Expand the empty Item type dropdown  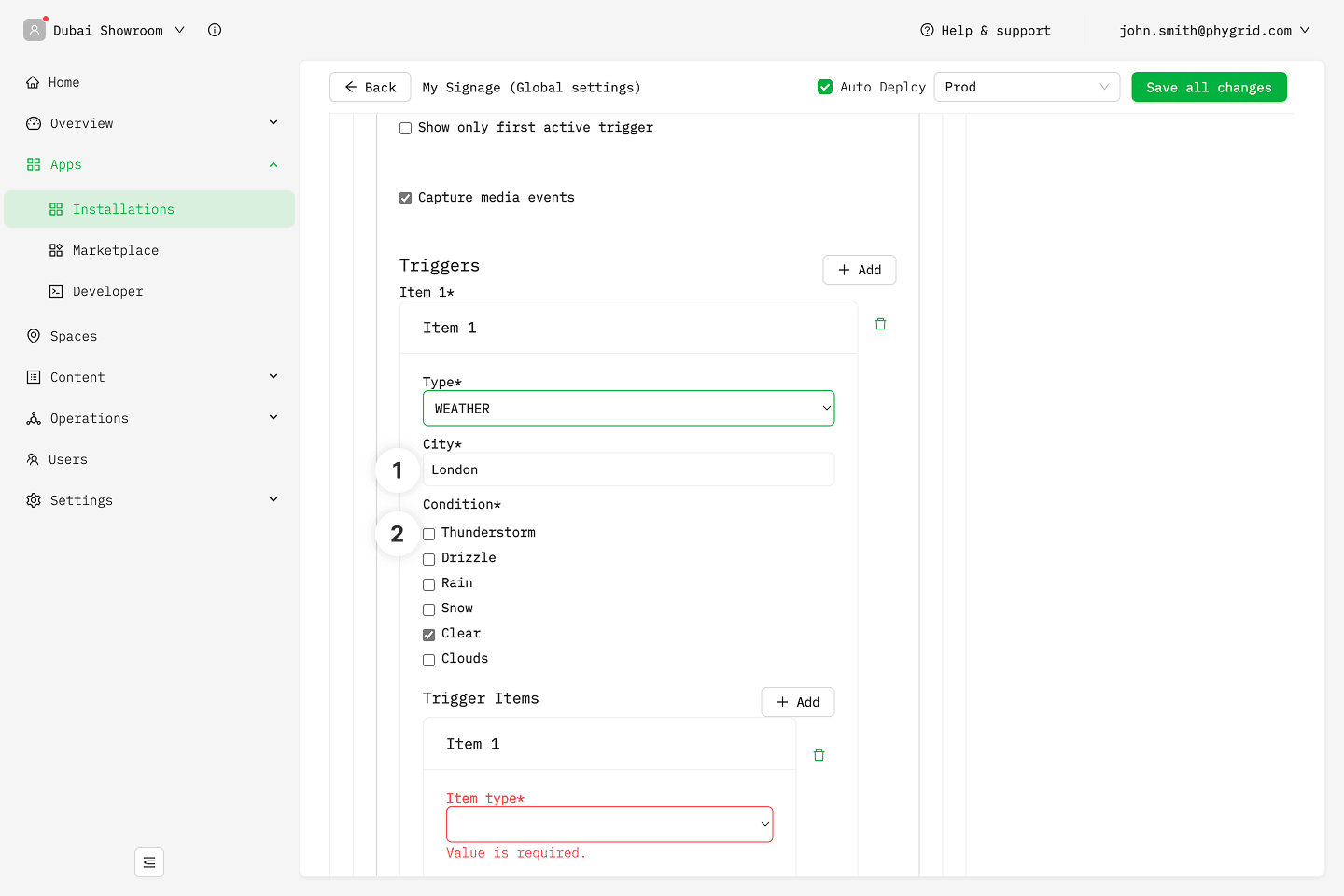pyautogui.click(x=609, y=824)
